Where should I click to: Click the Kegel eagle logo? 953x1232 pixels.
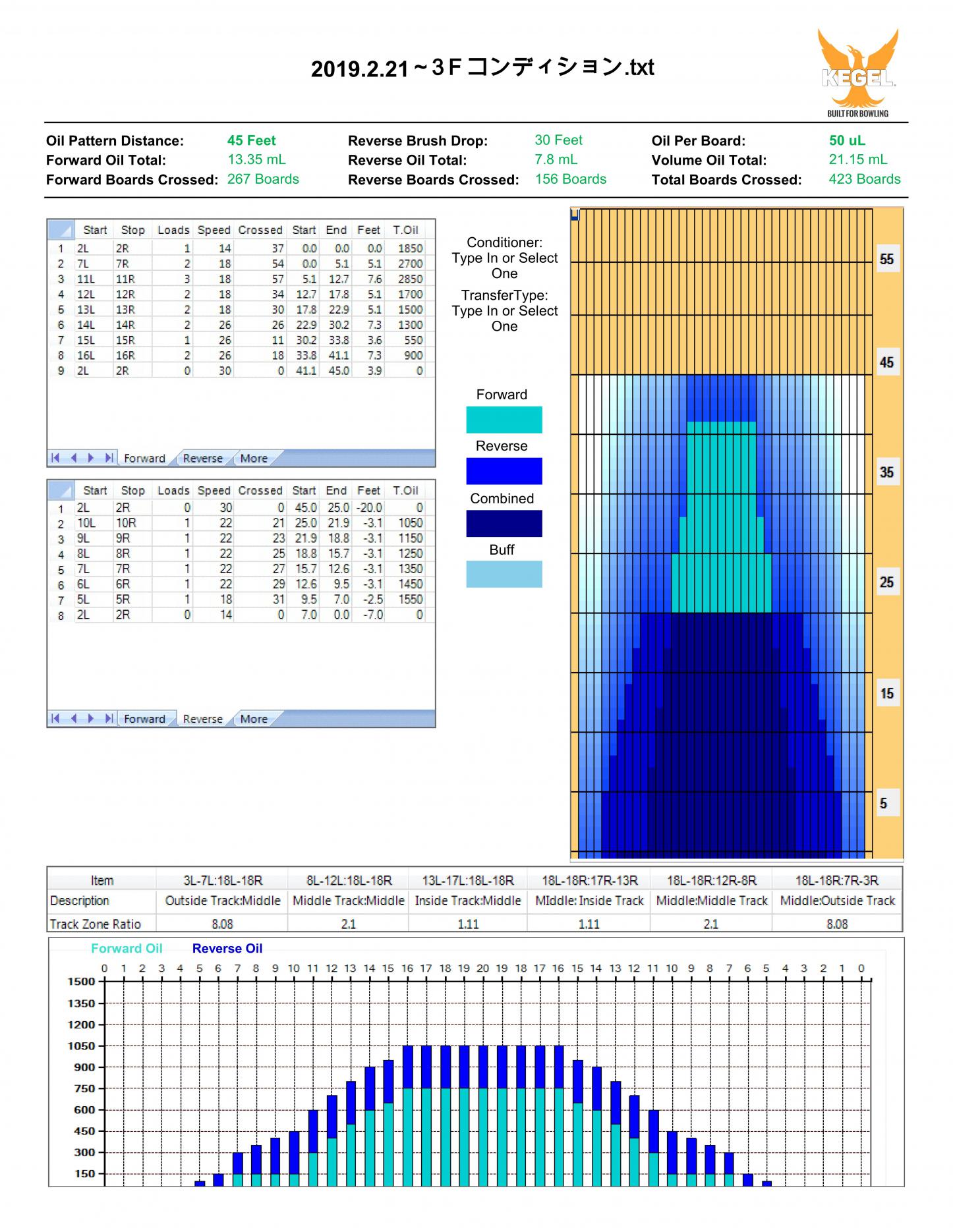857,72
